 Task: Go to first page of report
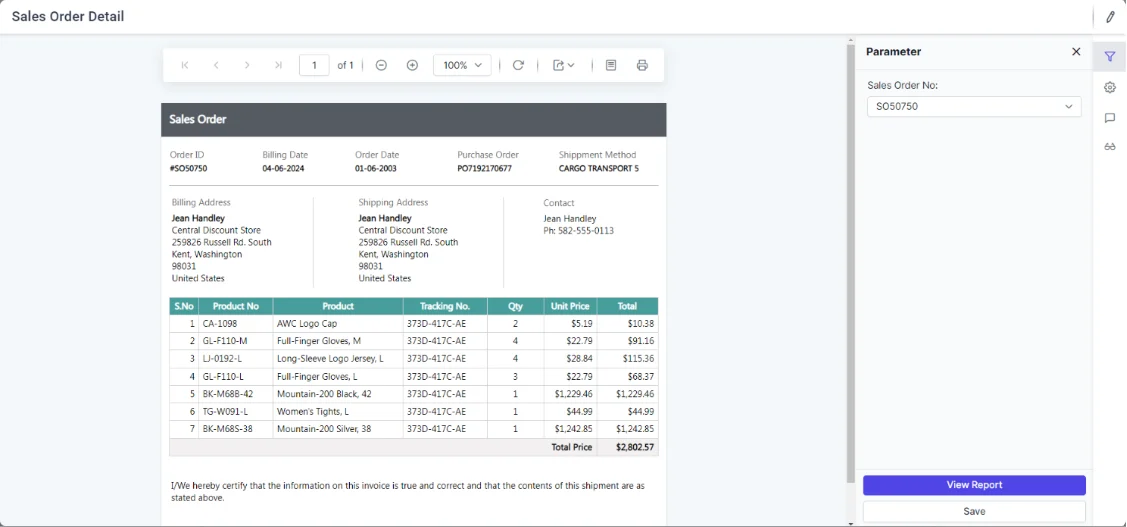[x=185, y=65]
